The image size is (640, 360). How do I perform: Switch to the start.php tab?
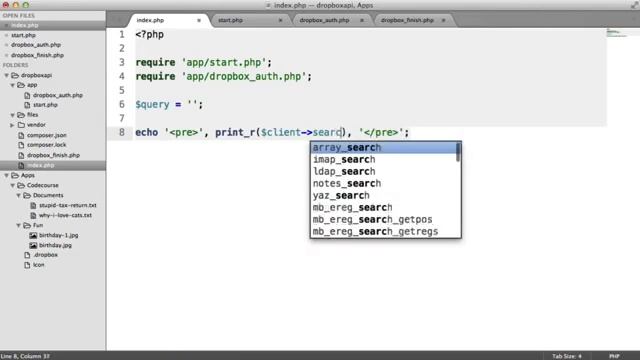coord(230,20)
